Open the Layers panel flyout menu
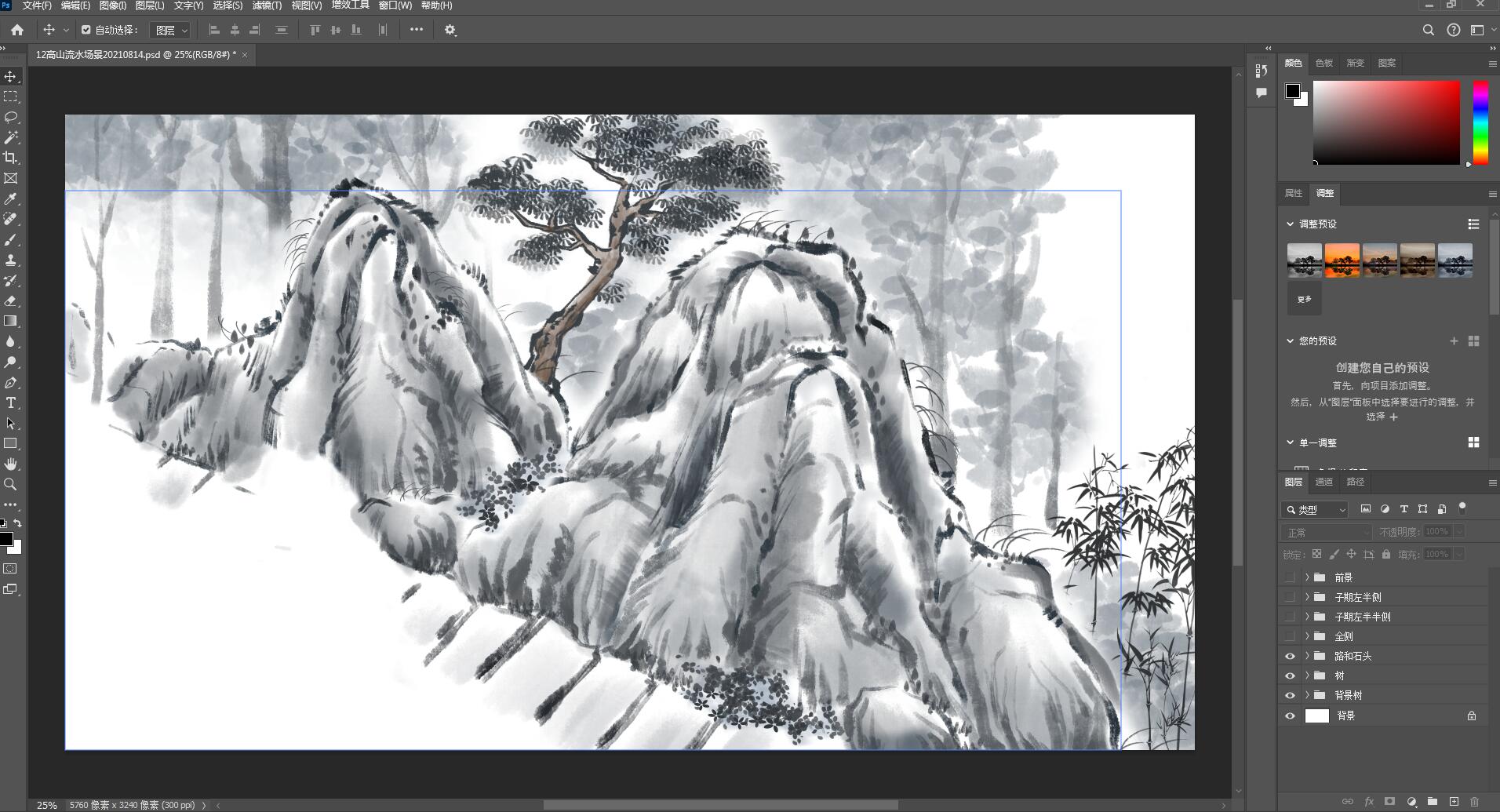The height and width of the screenshot is (812, 1500). point(1492,482)
